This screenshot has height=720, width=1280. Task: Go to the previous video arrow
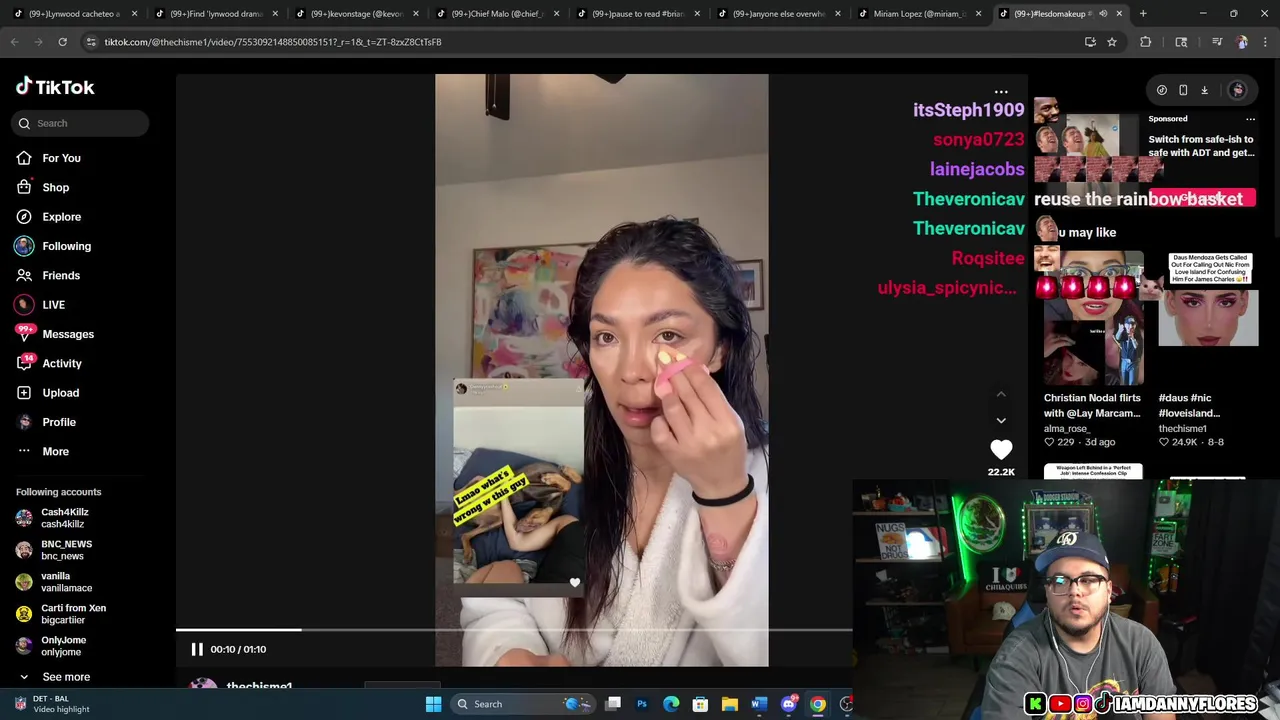point(1001,394)
